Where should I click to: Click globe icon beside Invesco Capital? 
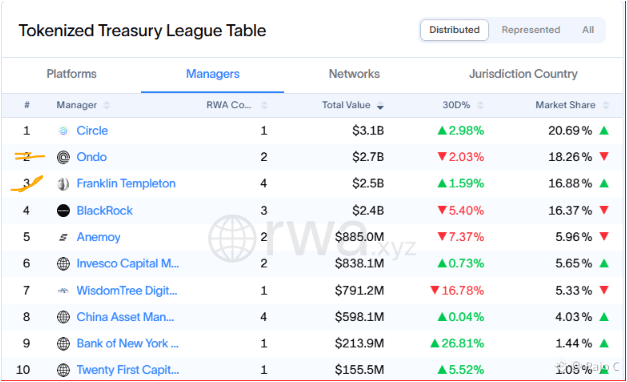[x=63, y=264]
